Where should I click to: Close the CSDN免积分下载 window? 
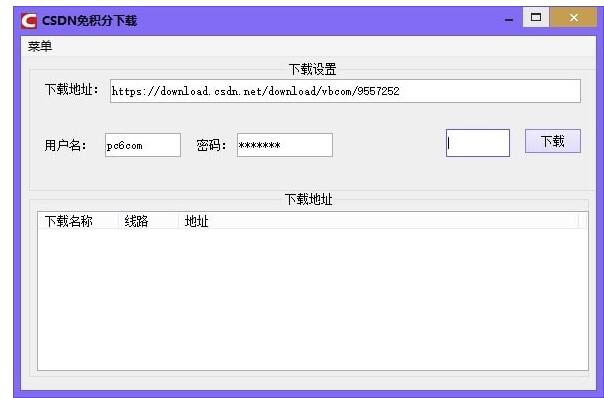pyautogui.click(x=574, y=17)
